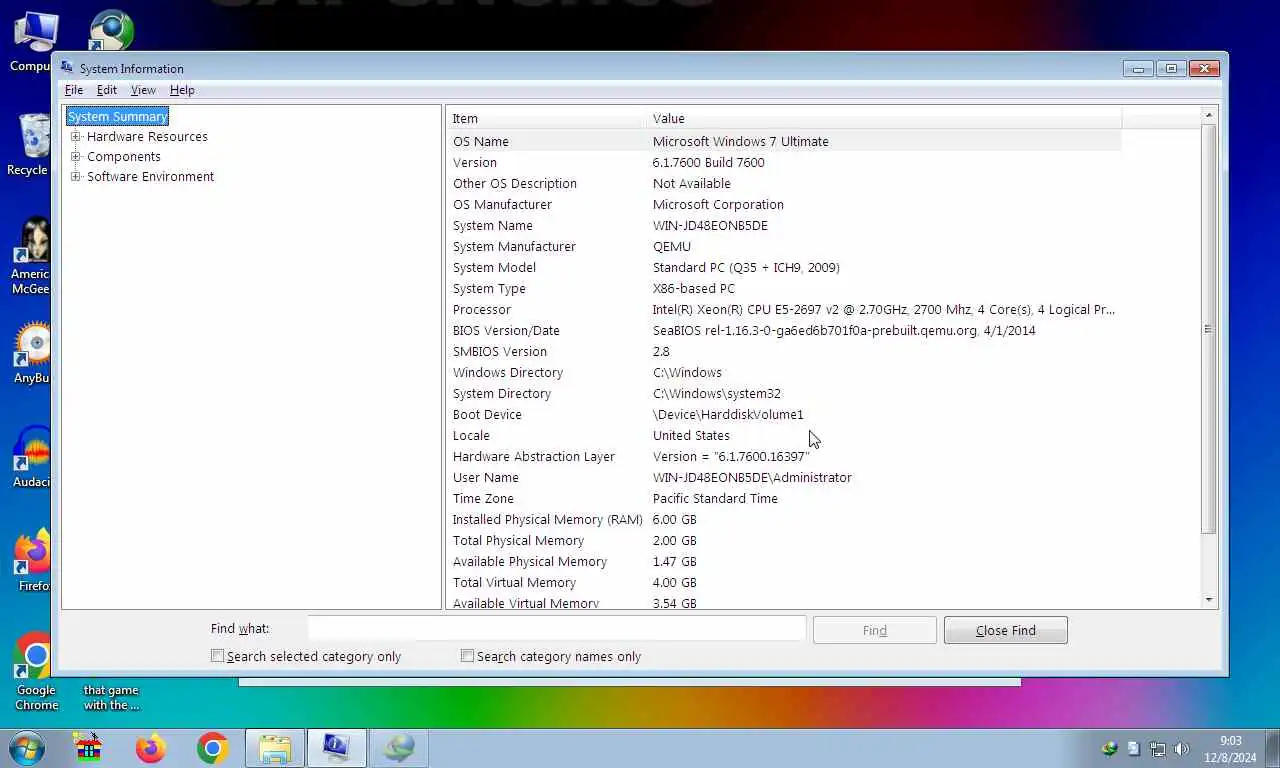1280x768 pixels.
Task: Select the Software Environment tree label
Action: 150,176
